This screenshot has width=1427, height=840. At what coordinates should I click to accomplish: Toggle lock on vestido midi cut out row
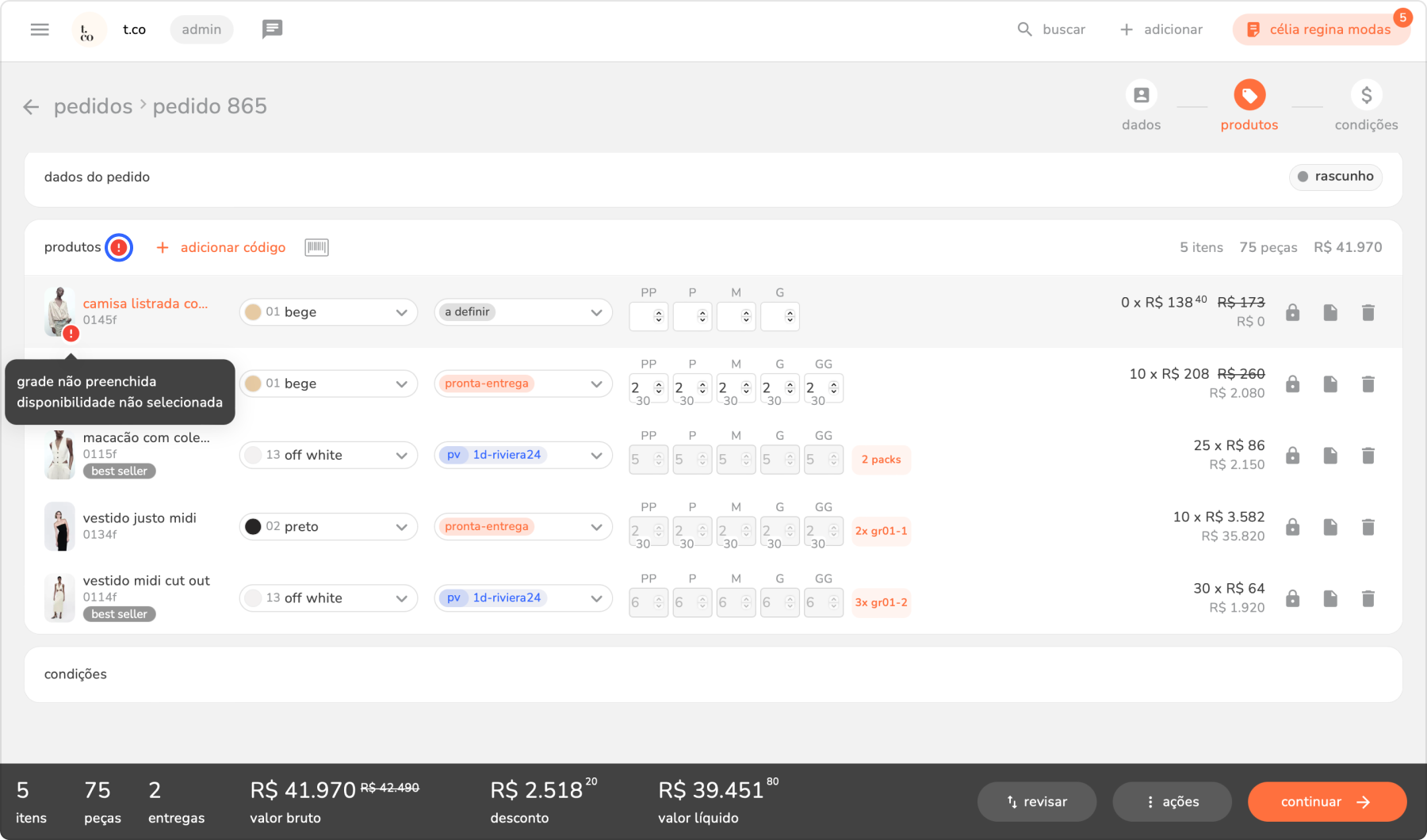point(1292,598)
